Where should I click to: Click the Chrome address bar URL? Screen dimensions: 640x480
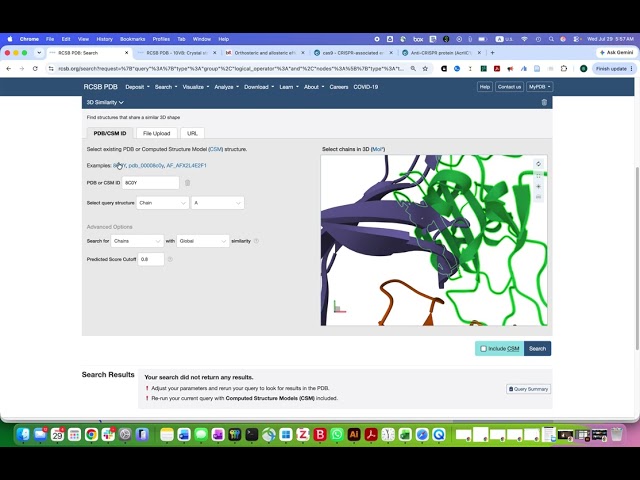231,69
